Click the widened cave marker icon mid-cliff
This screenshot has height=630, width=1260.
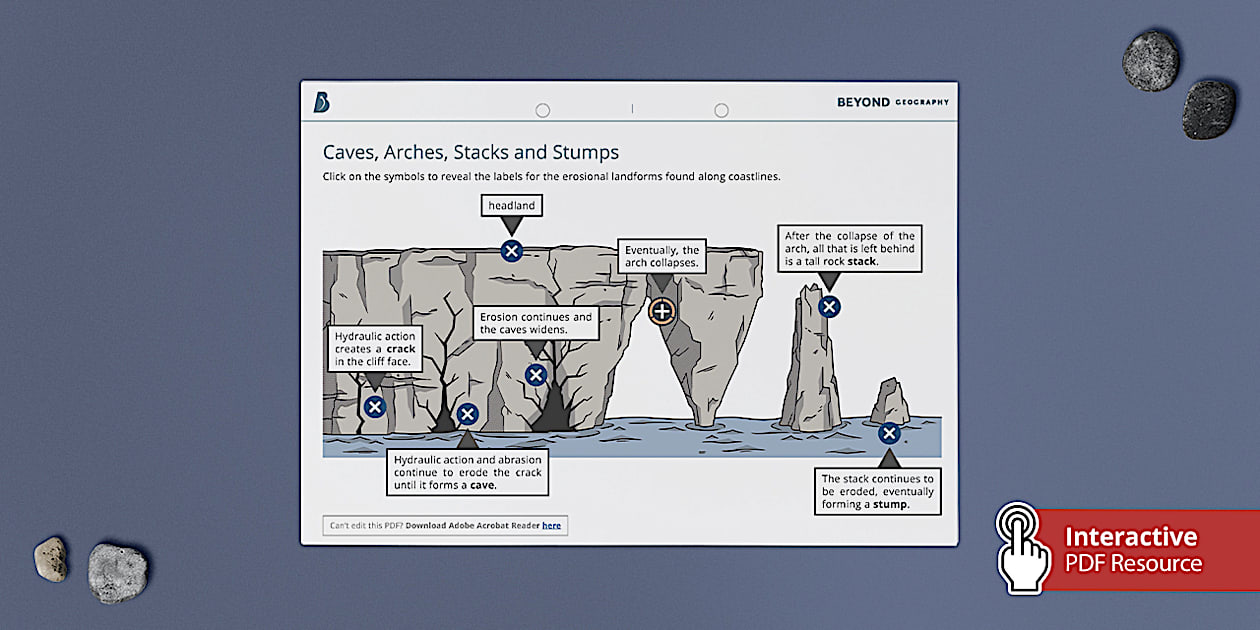(535, 374)
